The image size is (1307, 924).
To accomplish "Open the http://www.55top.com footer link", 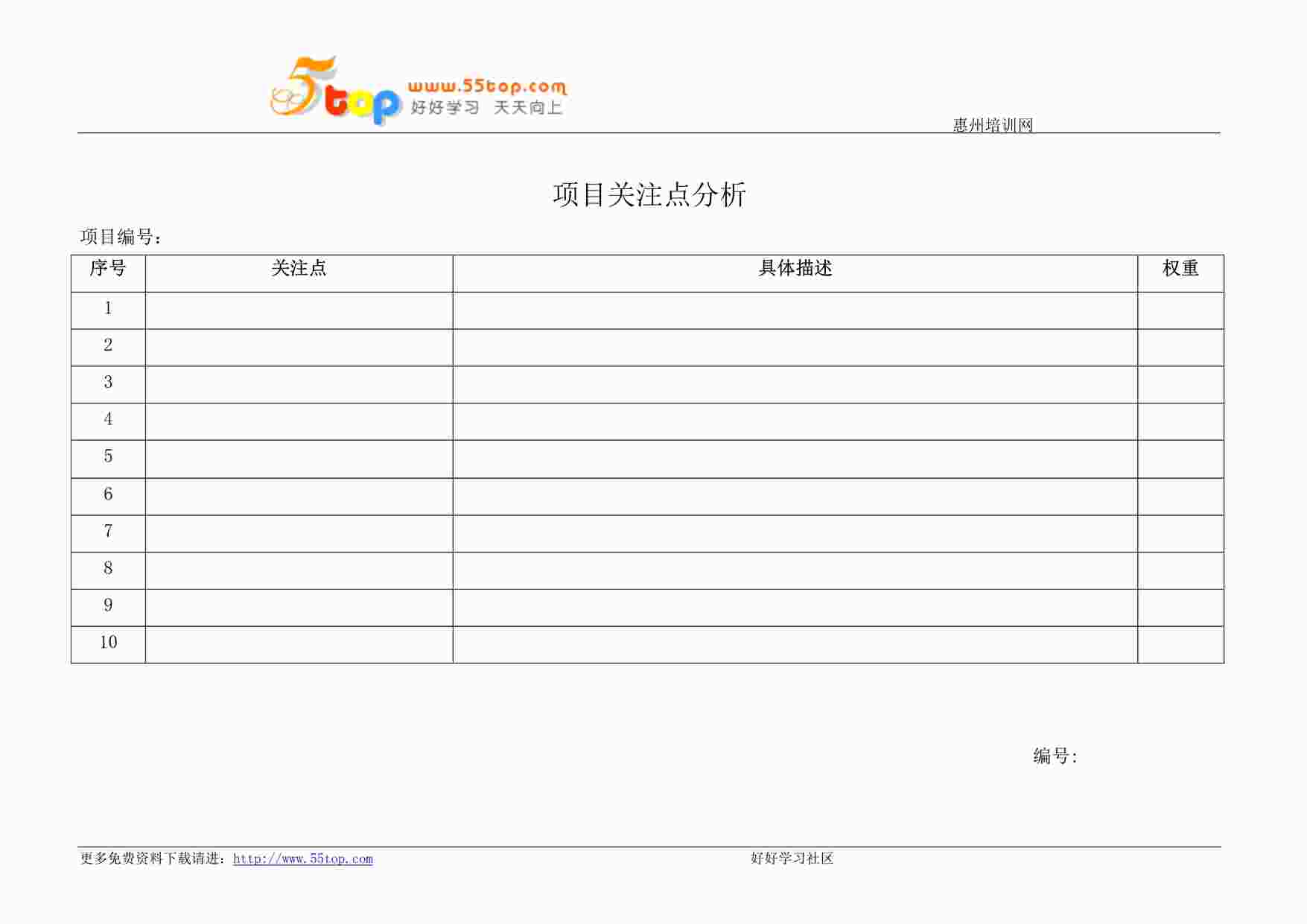I will pos(303,858).
